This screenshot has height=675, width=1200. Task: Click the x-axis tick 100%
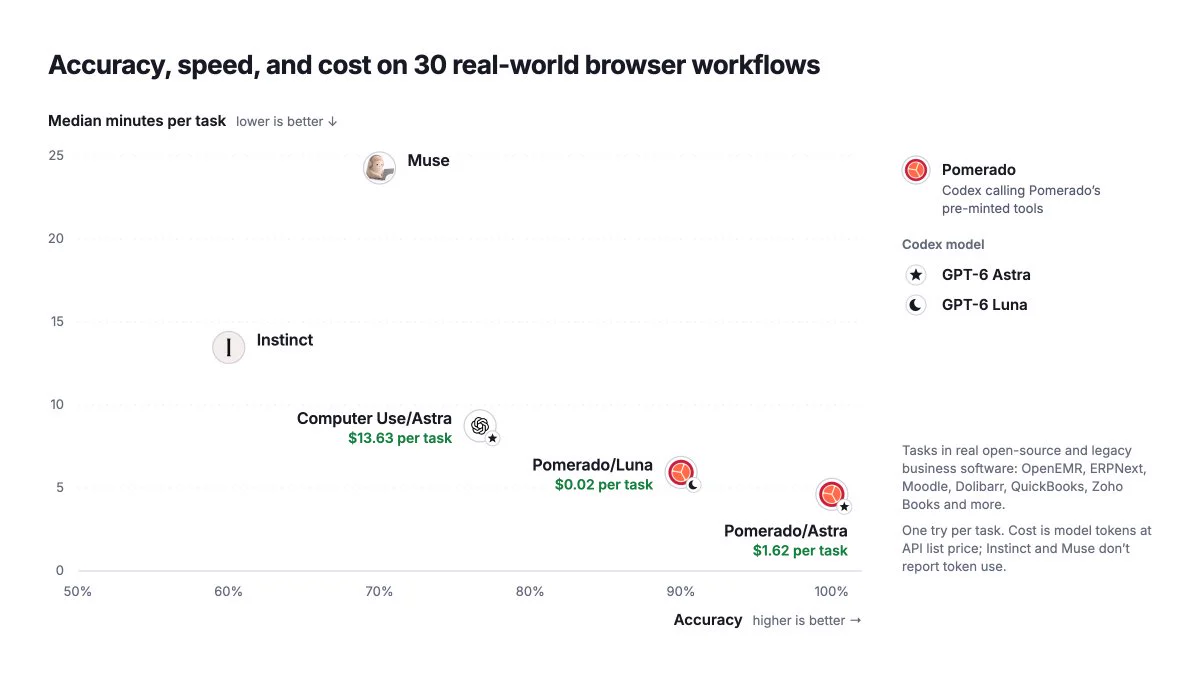point(831,591)
